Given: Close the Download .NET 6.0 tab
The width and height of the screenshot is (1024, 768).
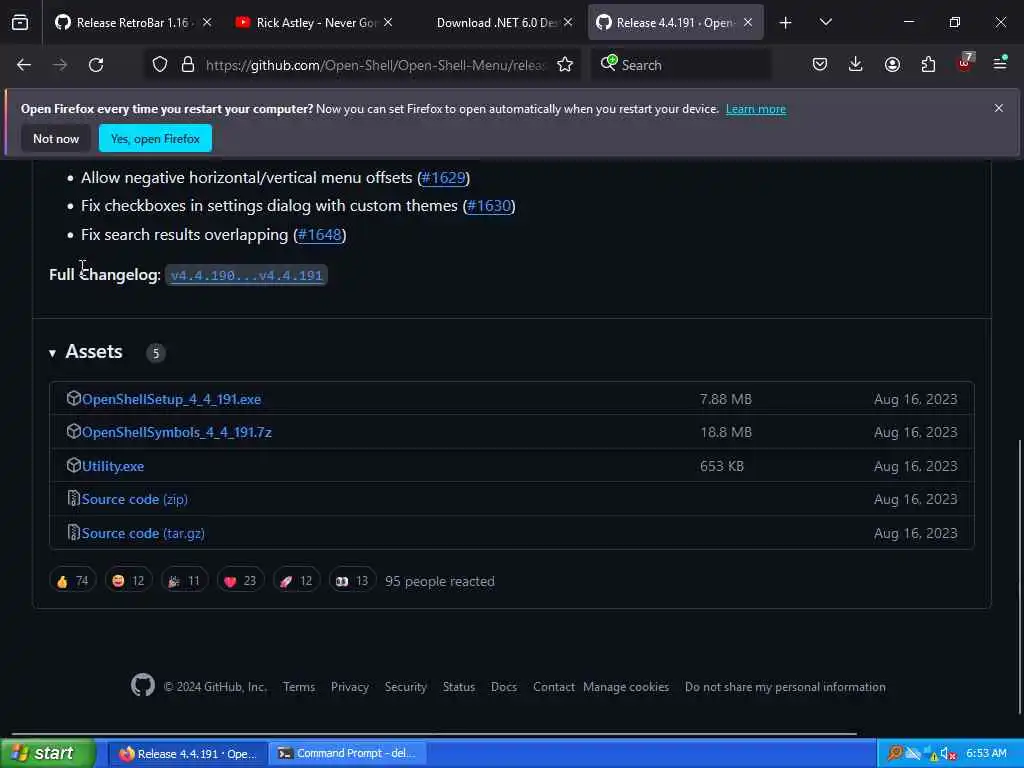Looking at the screenshot, I should 568,22.
